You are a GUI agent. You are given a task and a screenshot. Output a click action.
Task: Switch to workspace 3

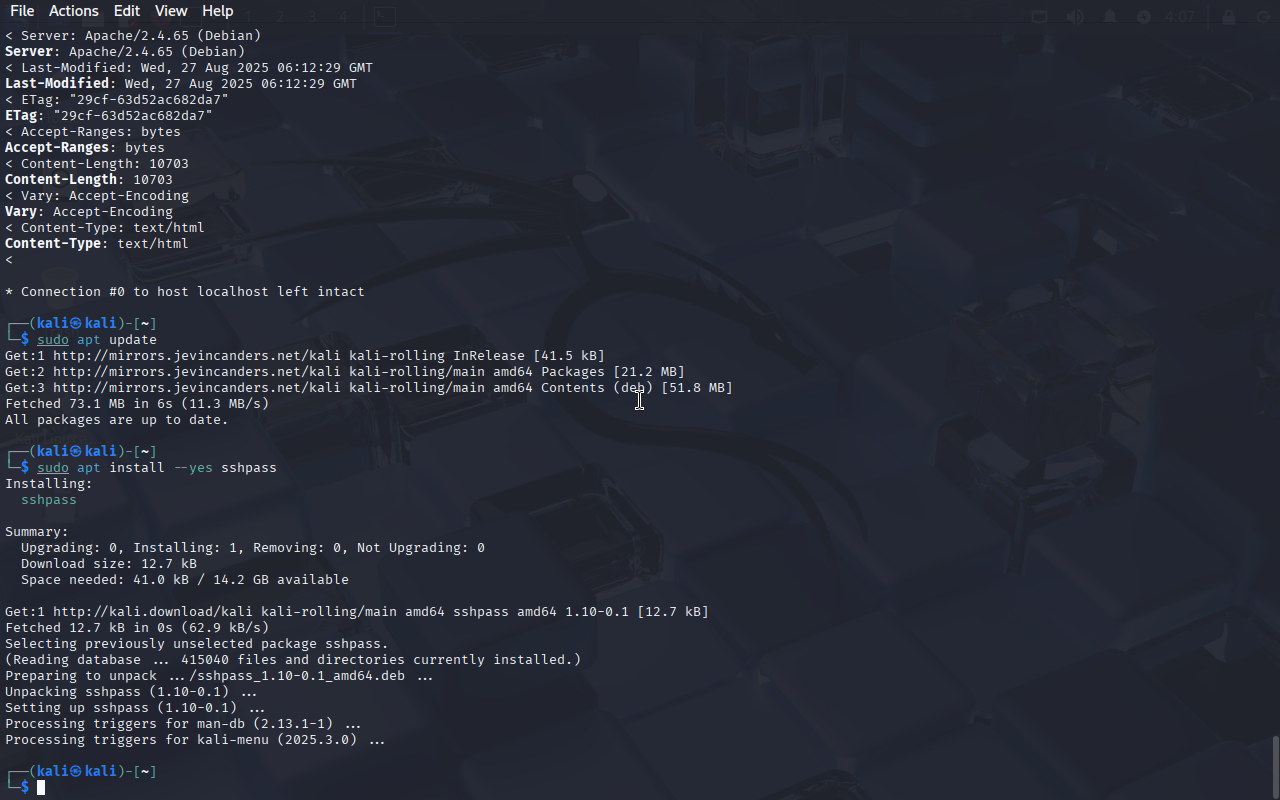point(312,17)
